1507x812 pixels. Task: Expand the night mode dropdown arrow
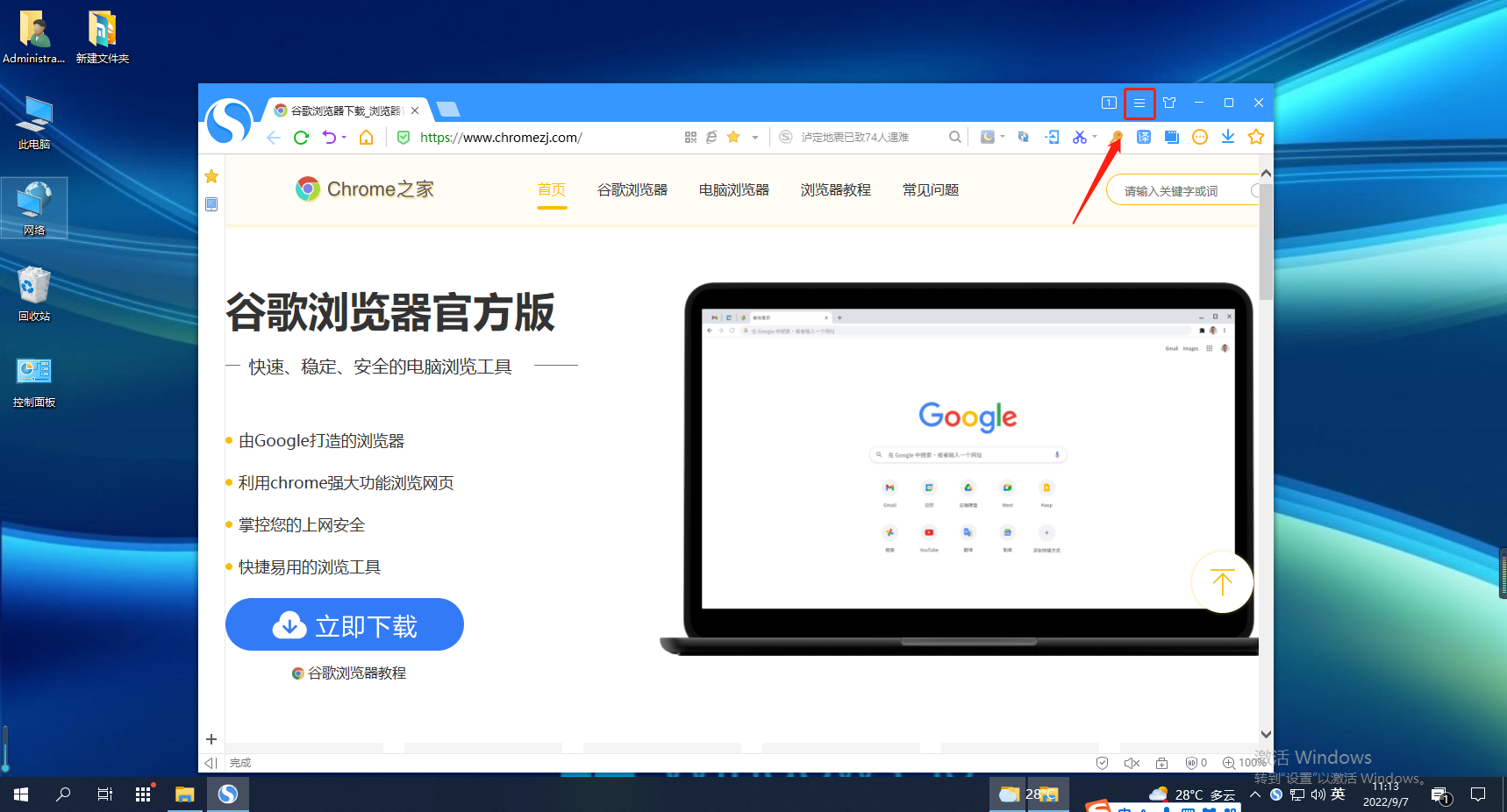coord(1003,137)
